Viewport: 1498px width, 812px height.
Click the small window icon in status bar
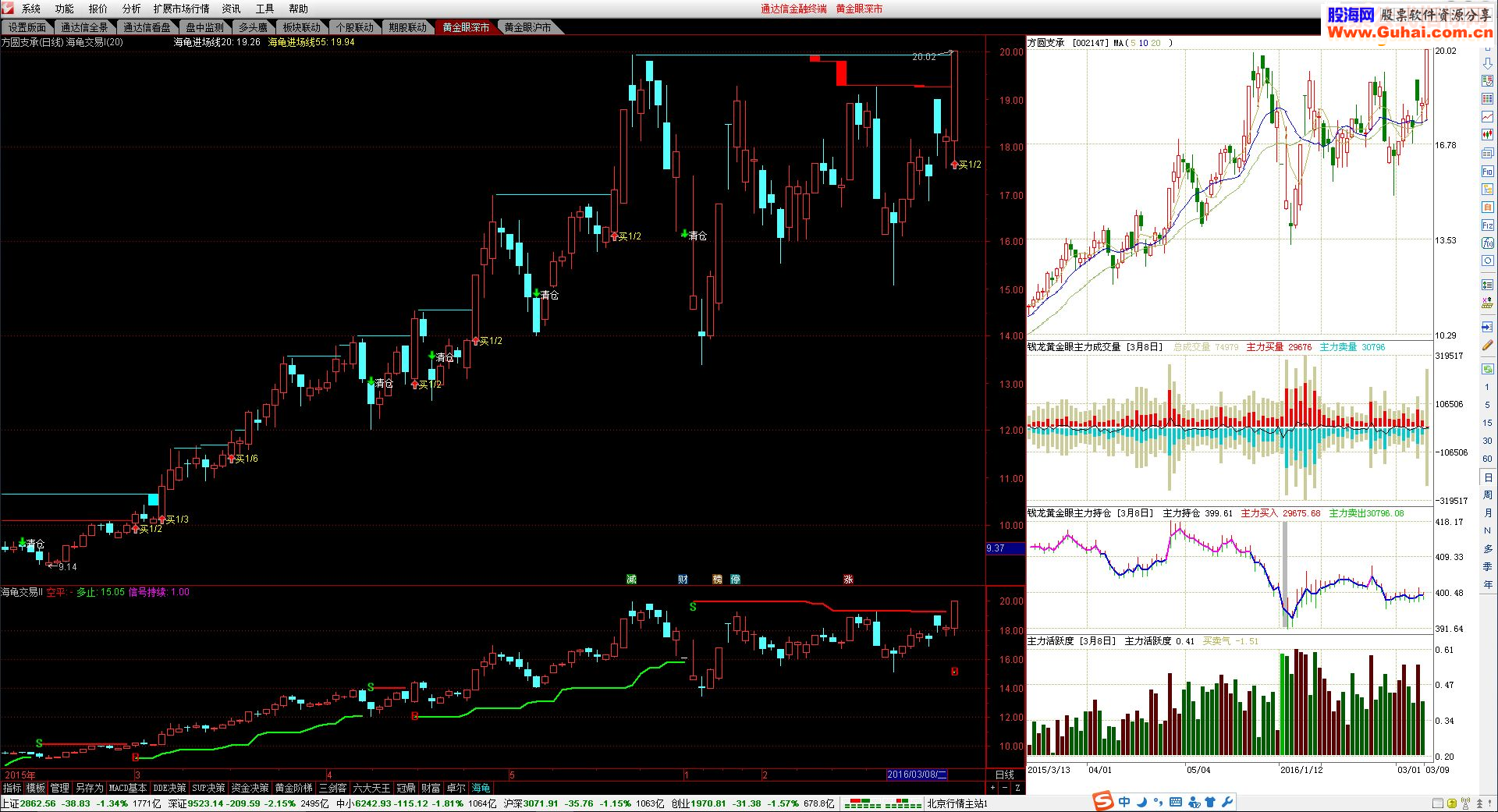tap(1438, 803)
